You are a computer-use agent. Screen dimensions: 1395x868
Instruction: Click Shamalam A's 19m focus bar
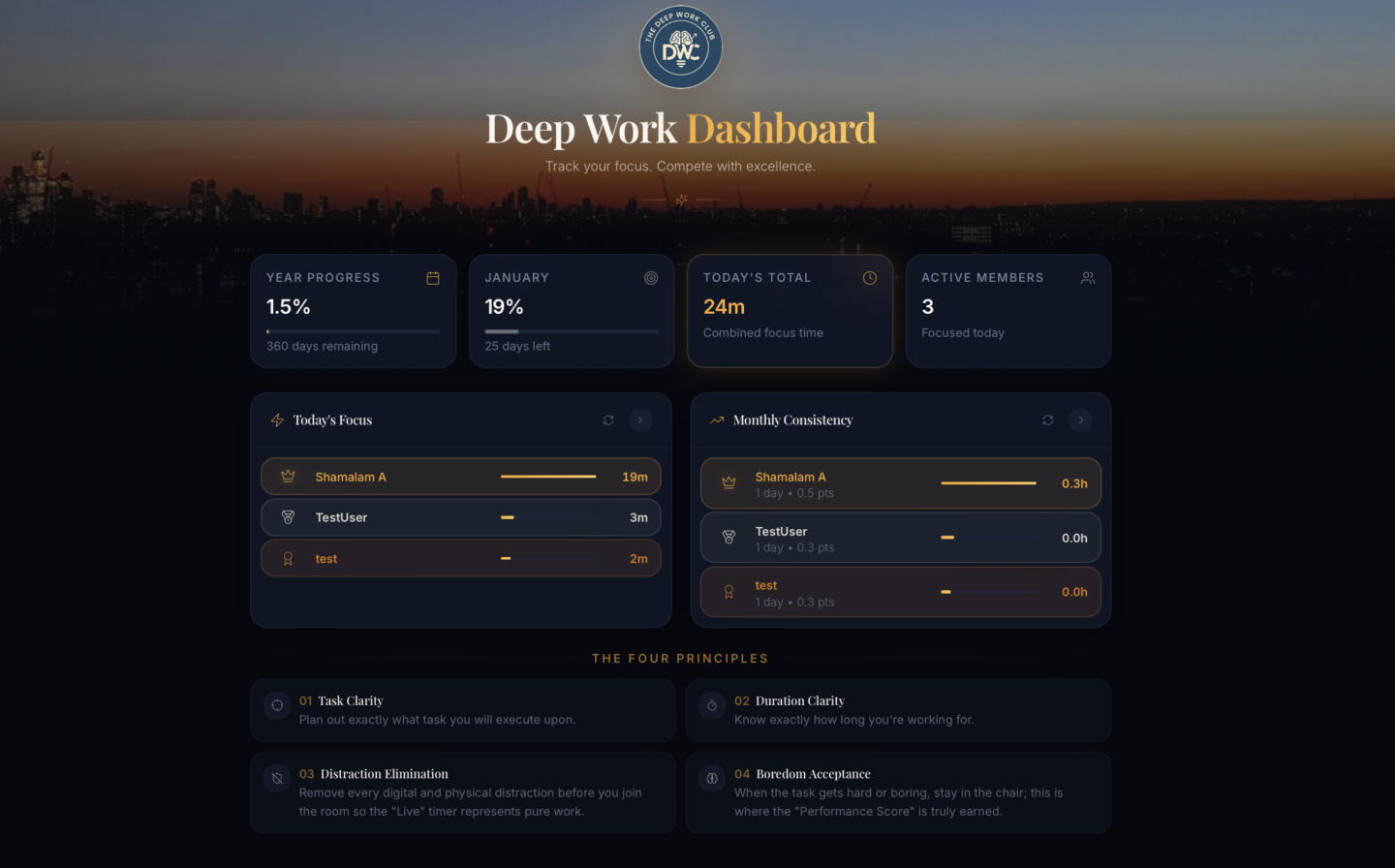(548, 477)
